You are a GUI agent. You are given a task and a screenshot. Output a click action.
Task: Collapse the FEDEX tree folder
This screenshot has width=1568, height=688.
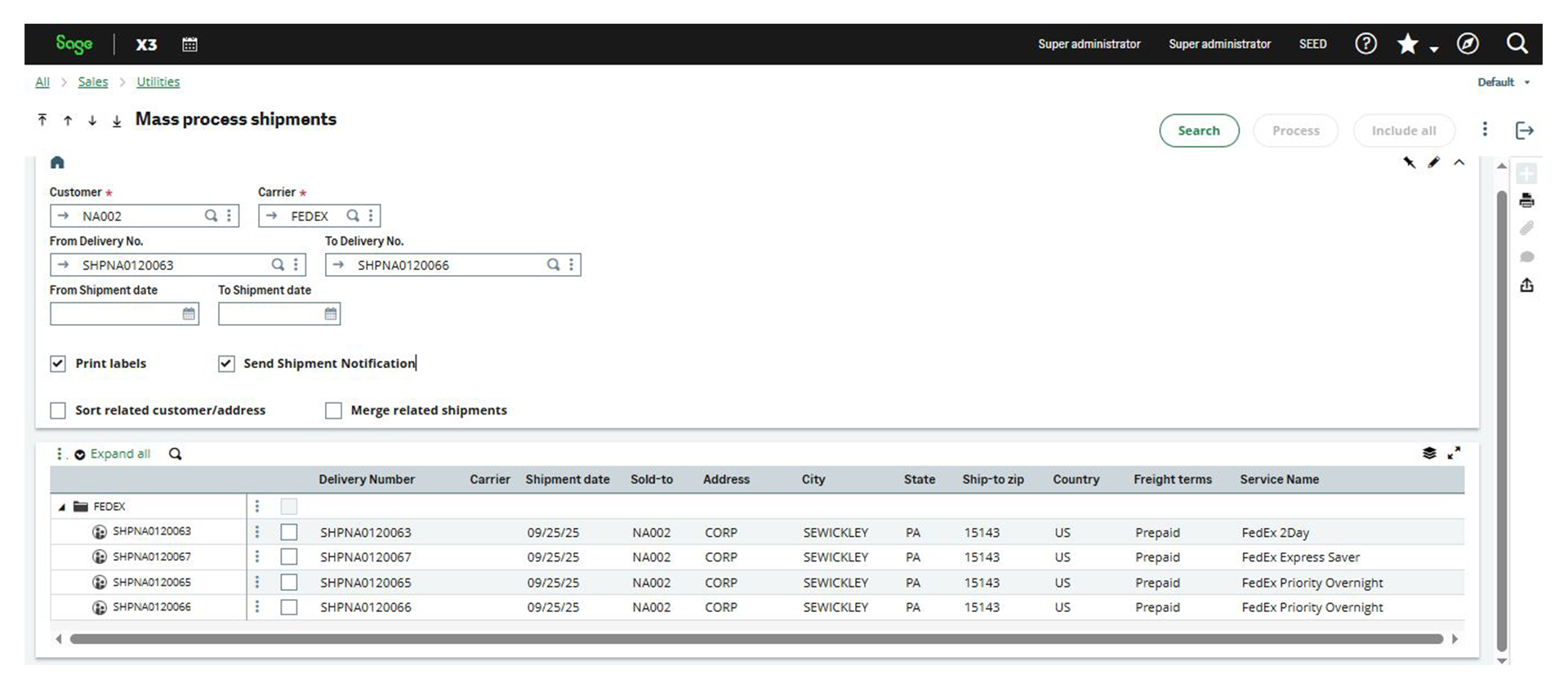[x=62, y=507]
